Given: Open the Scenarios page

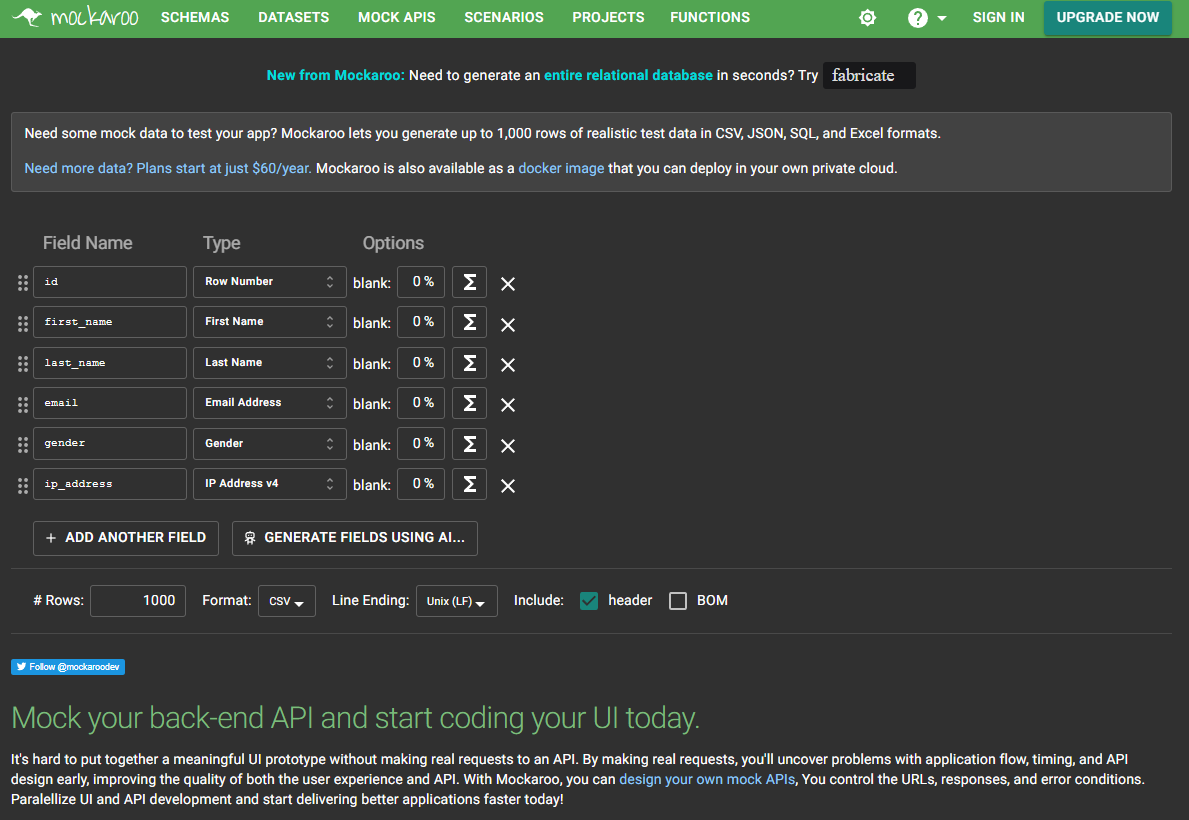Looking at the screenshot, I should point(504,17).
